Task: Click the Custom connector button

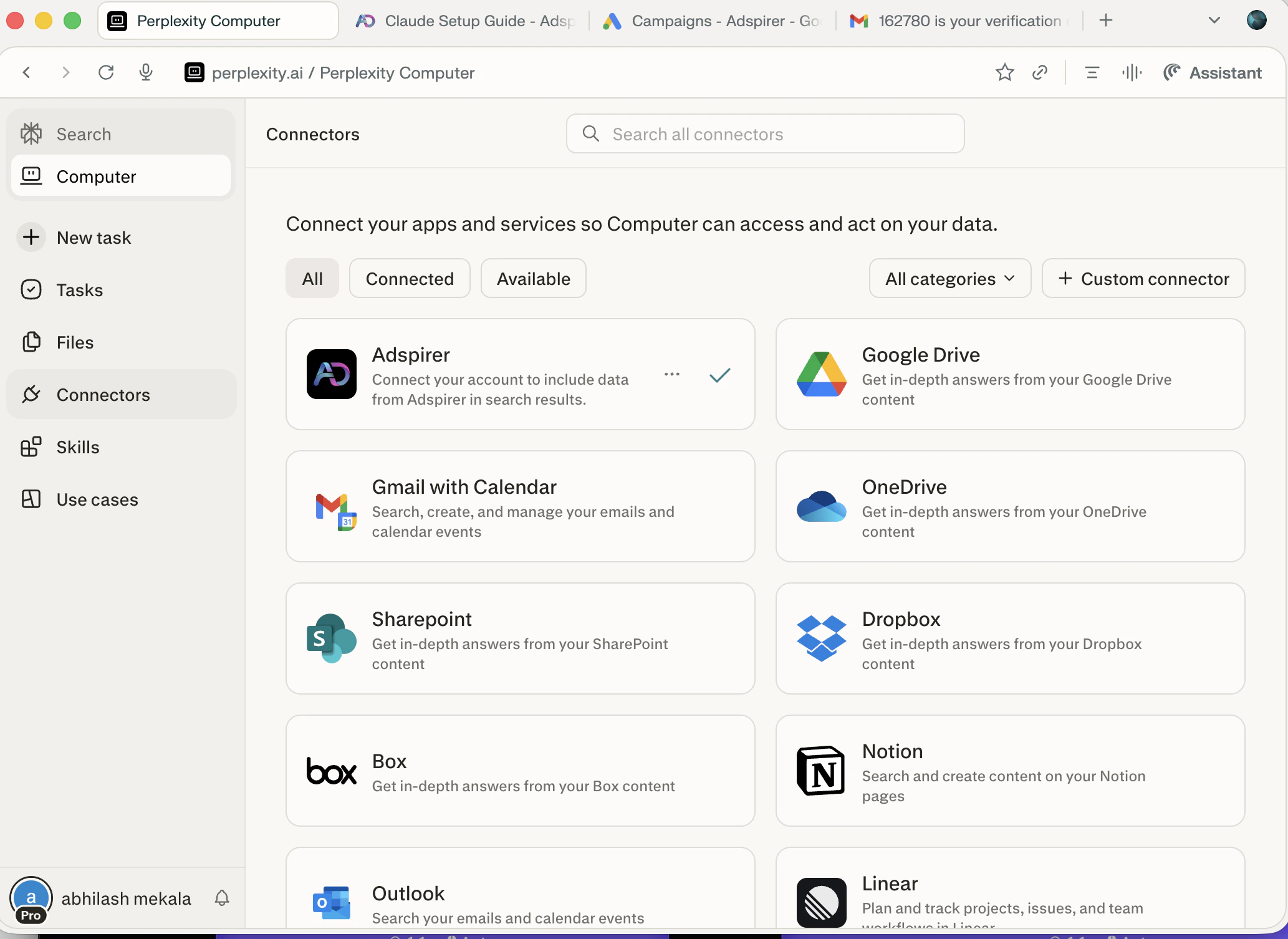Action: [x=1144, y=278]
